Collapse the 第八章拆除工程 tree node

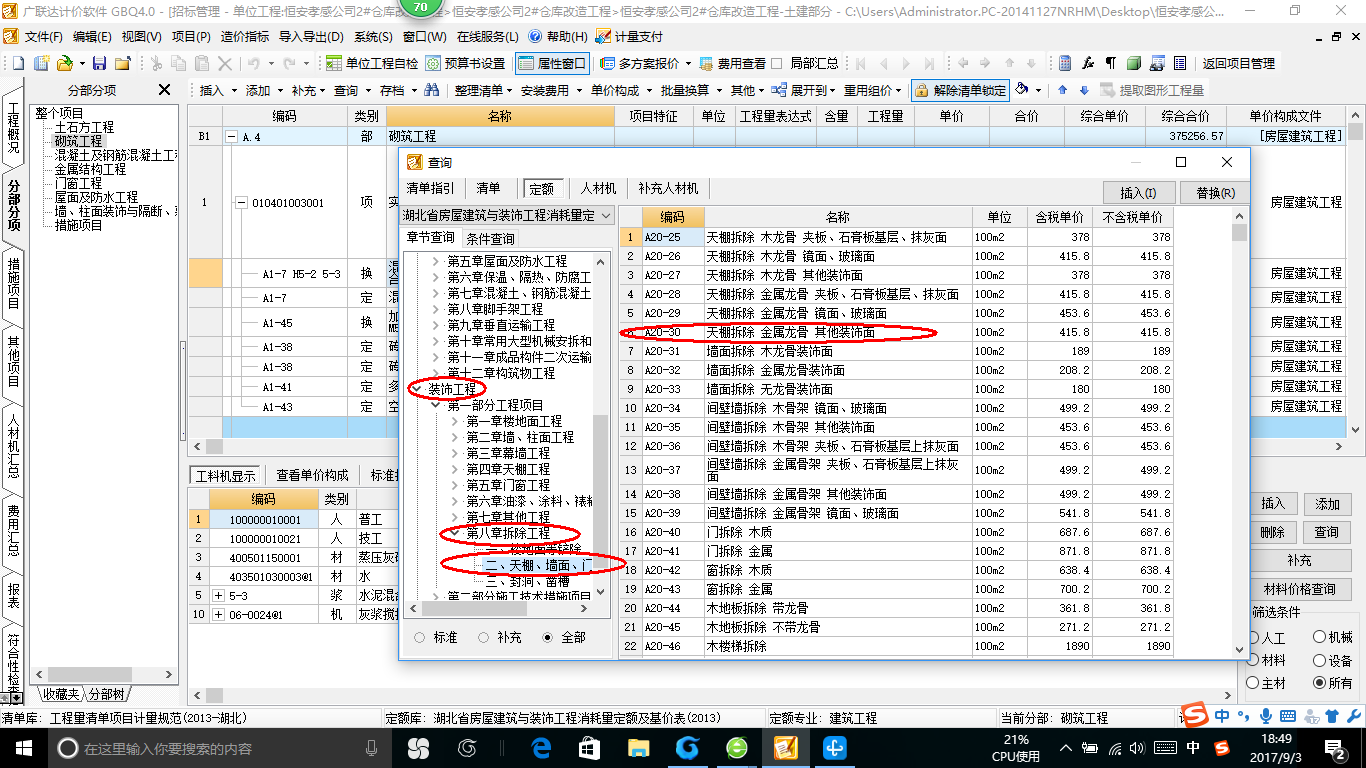coord(454,533)
